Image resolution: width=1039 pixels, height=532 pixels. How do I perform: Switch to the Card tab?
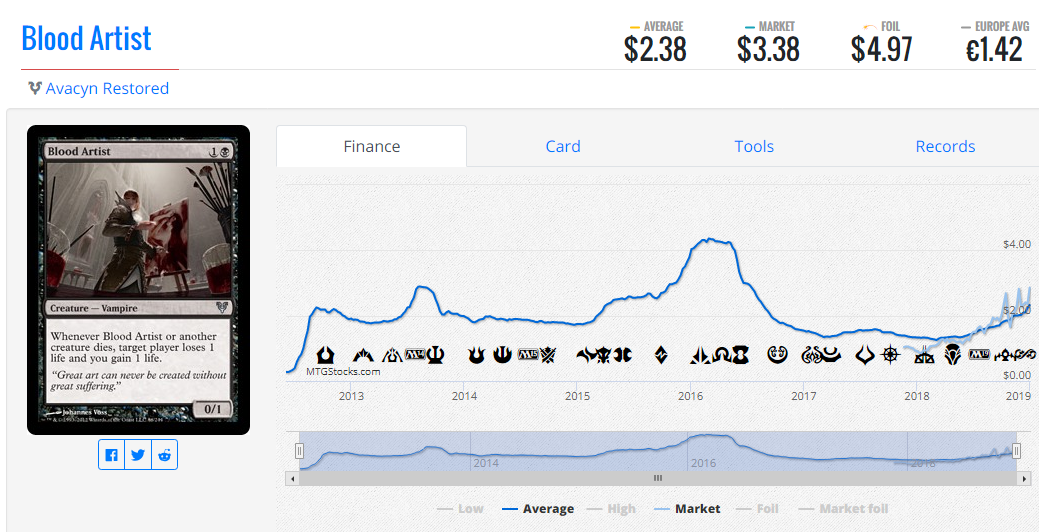pyautogui.click(x=563, y=146)
